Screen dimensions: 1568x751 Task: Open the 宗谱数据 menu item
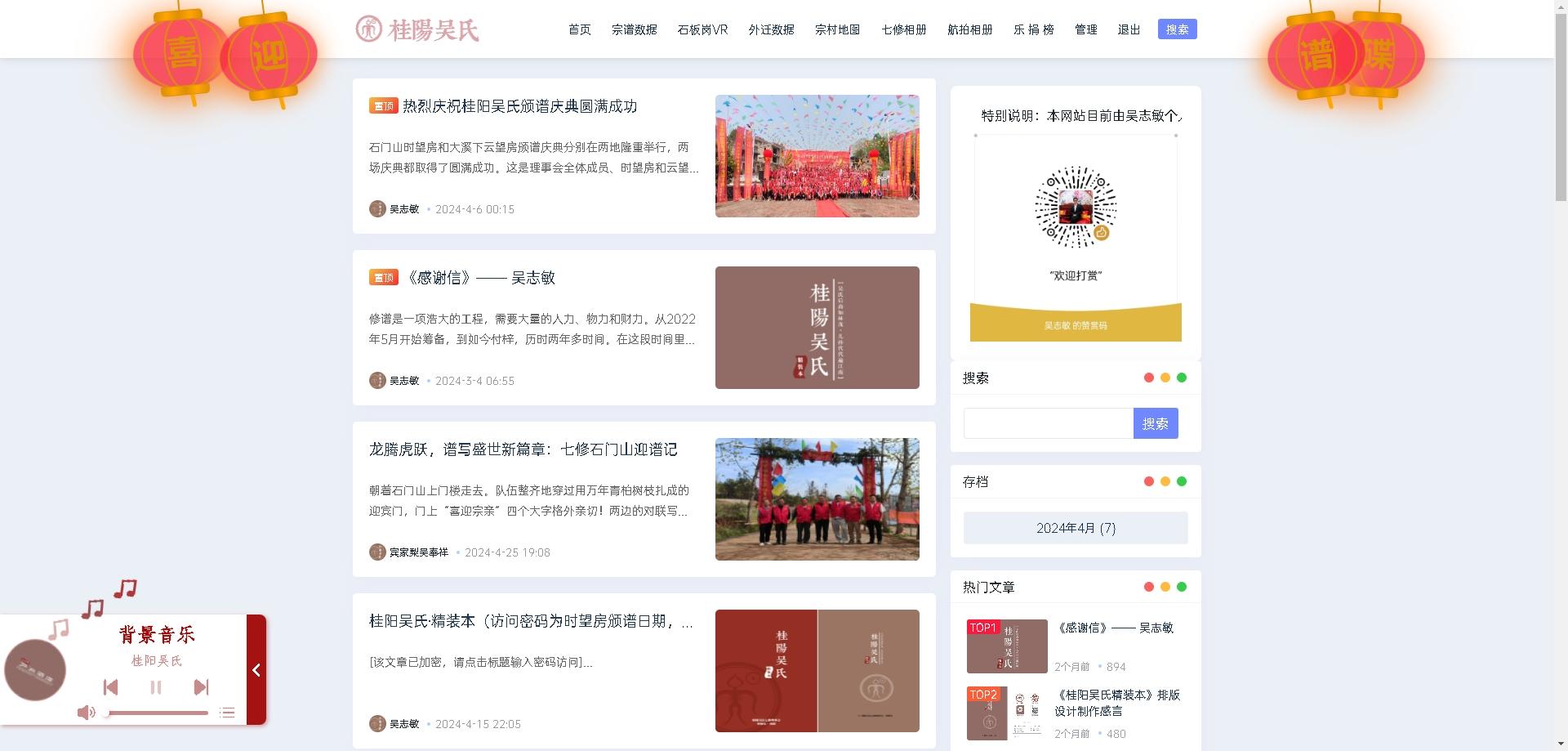634,29
